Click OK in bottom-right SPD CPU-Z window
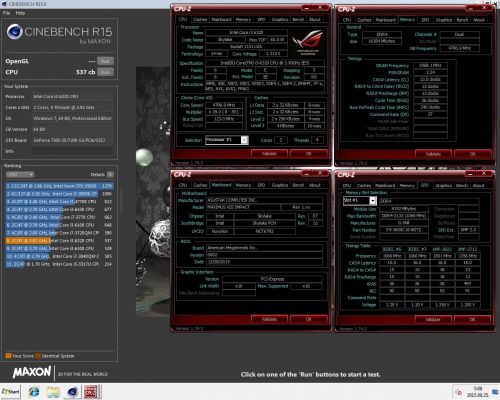This screenshot has height=400, width=500. [473, 319]
